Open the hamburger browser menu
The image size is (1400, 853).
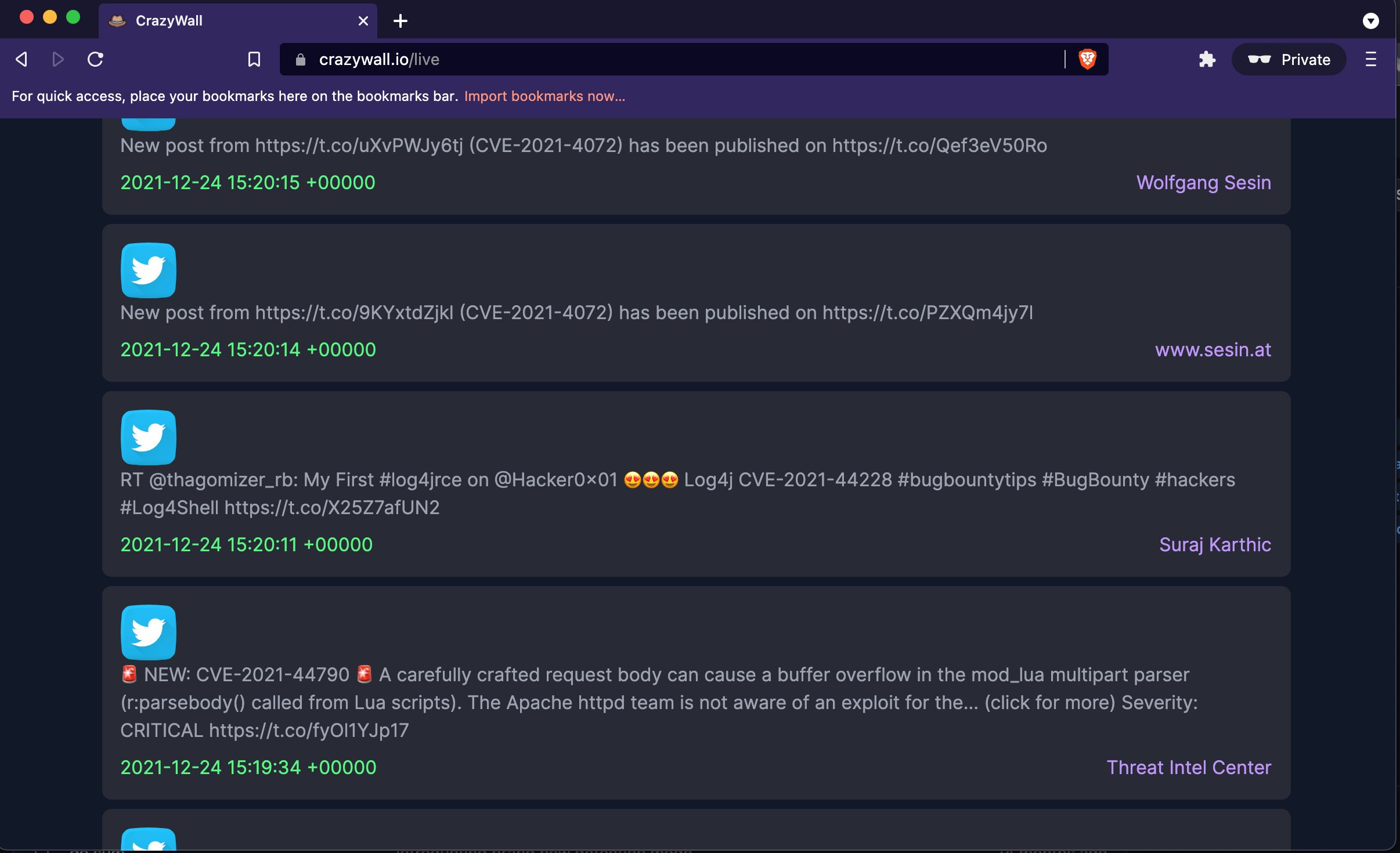[1370, 59]
